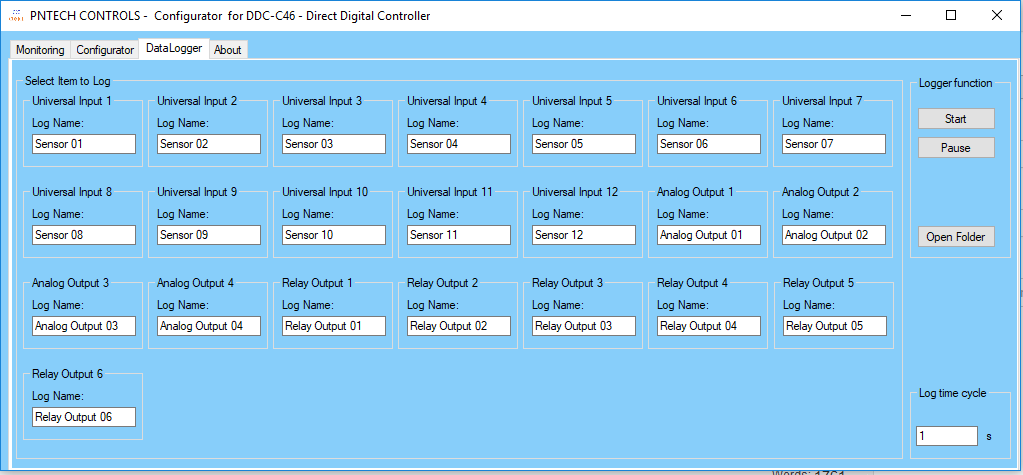Focus the Analog Output 01 name field
The height and width of the screenshot is (475, 1023).
click(x=709, y=235)
